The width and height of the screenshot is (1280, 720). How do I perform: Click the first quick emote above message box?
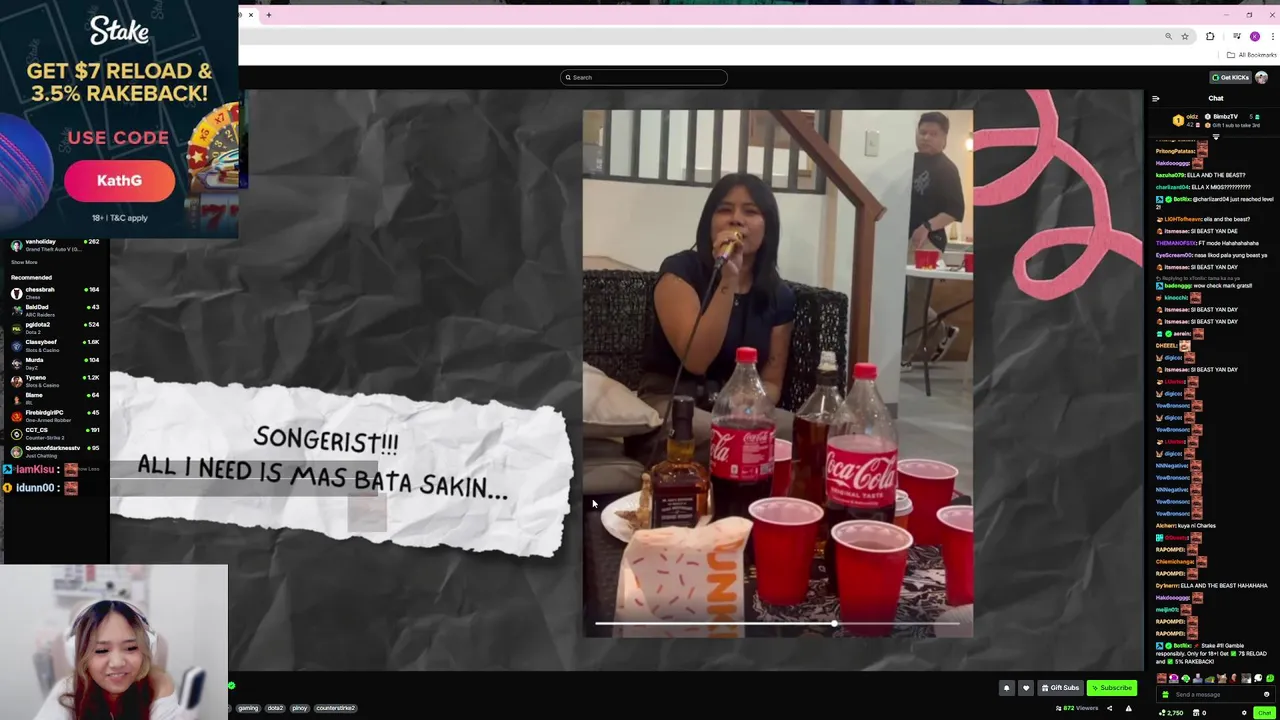coord(1162,679)
